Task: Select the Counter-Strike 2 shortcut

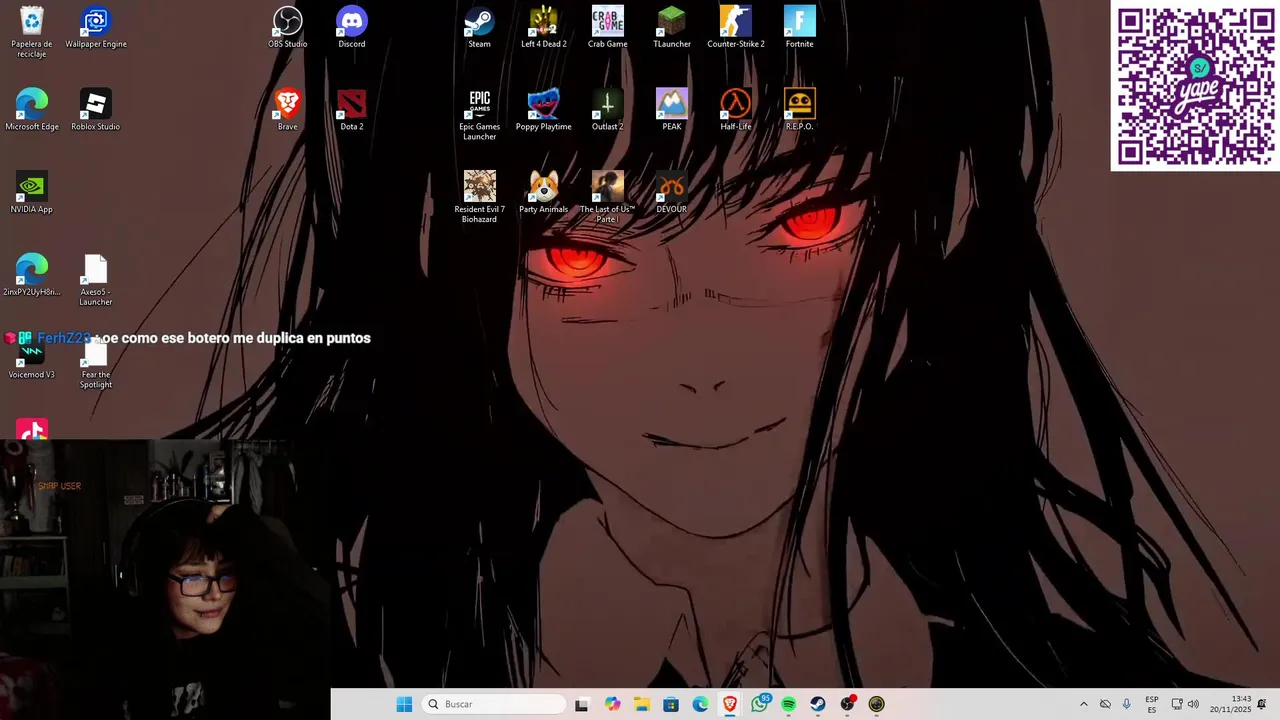Action: click(736, 27)
